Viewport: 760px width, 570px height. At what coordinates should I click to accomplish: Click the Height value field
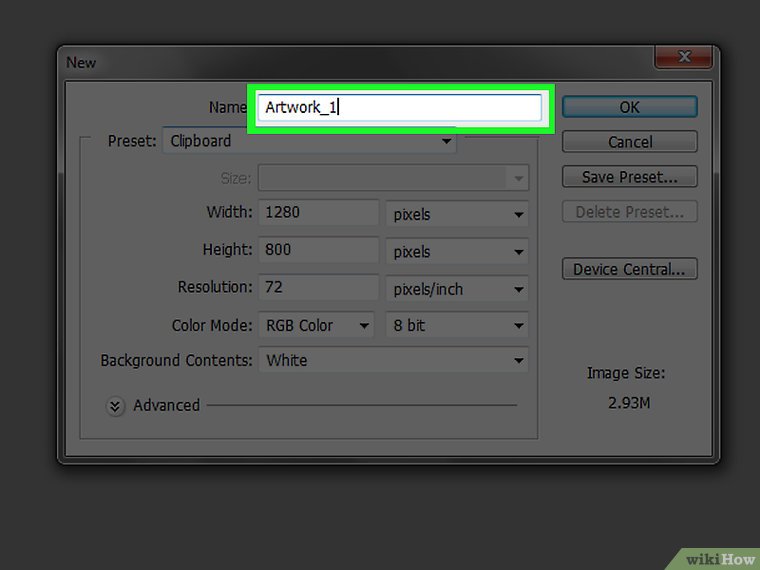point(318,250)
